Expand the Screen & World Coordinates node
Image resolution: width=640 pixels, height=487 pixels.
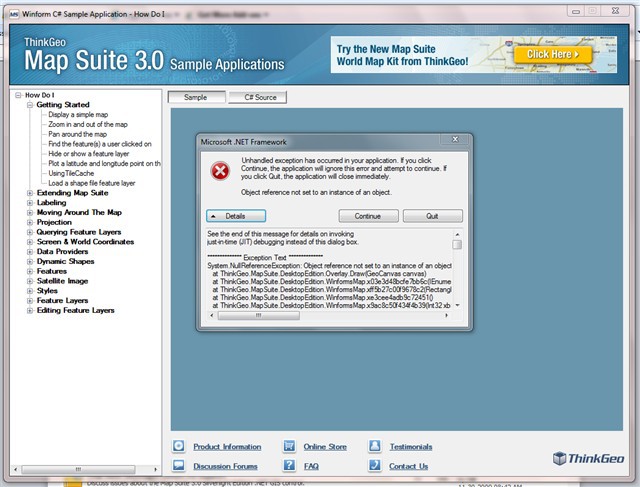pos(30,242)
